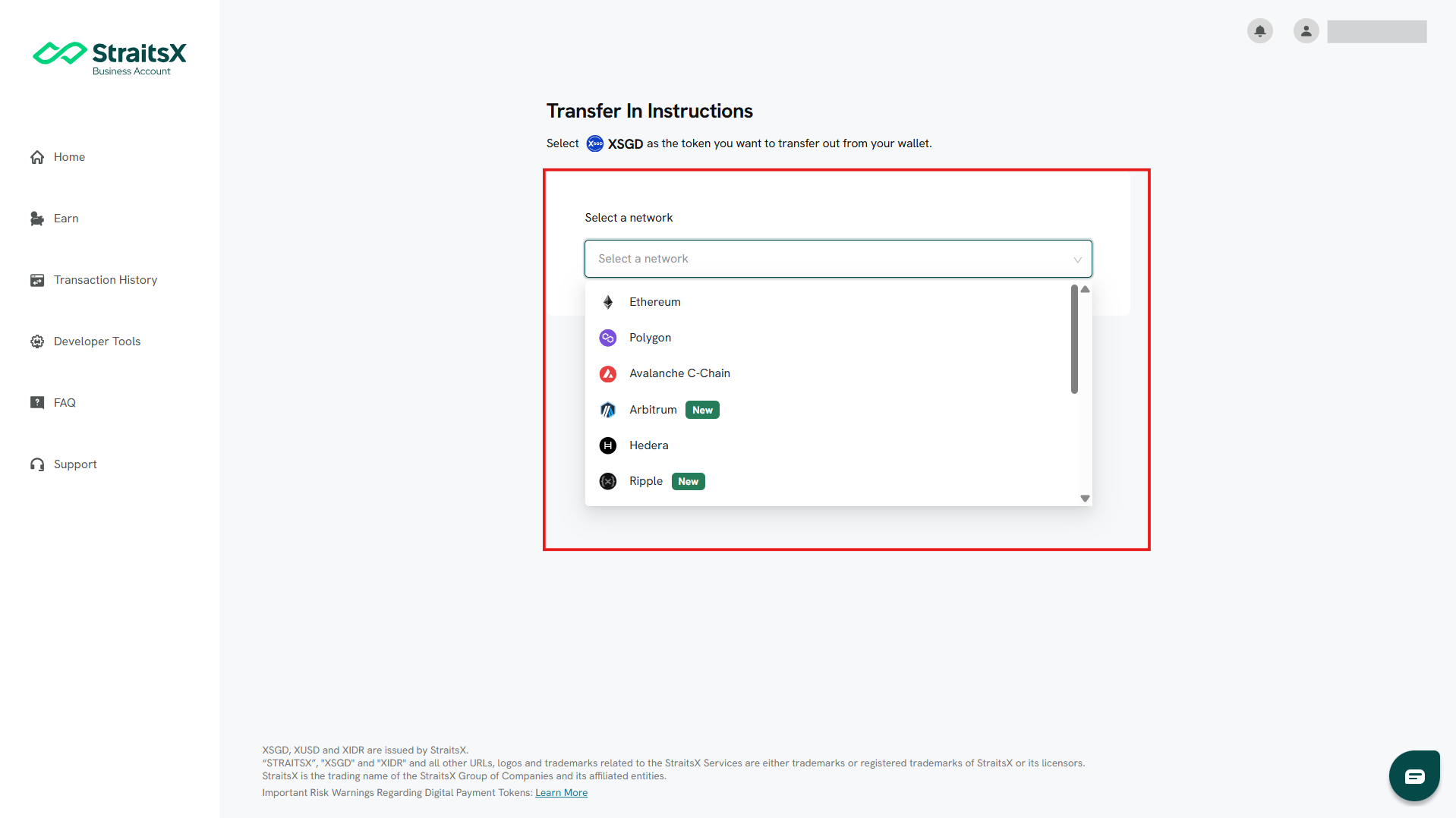
Task: Open the chat widget bubble
Action: [1414, 776]
